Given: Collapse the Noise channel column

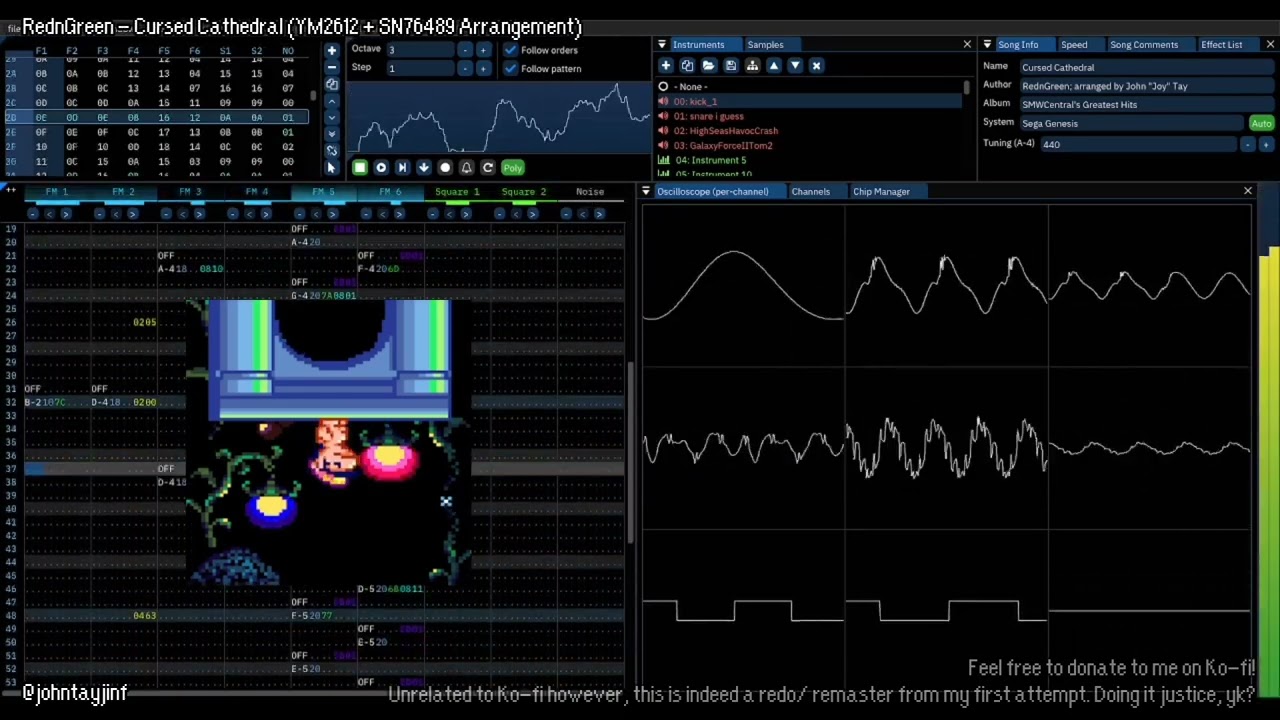Looking at the screenshot, I should point(566,214).
